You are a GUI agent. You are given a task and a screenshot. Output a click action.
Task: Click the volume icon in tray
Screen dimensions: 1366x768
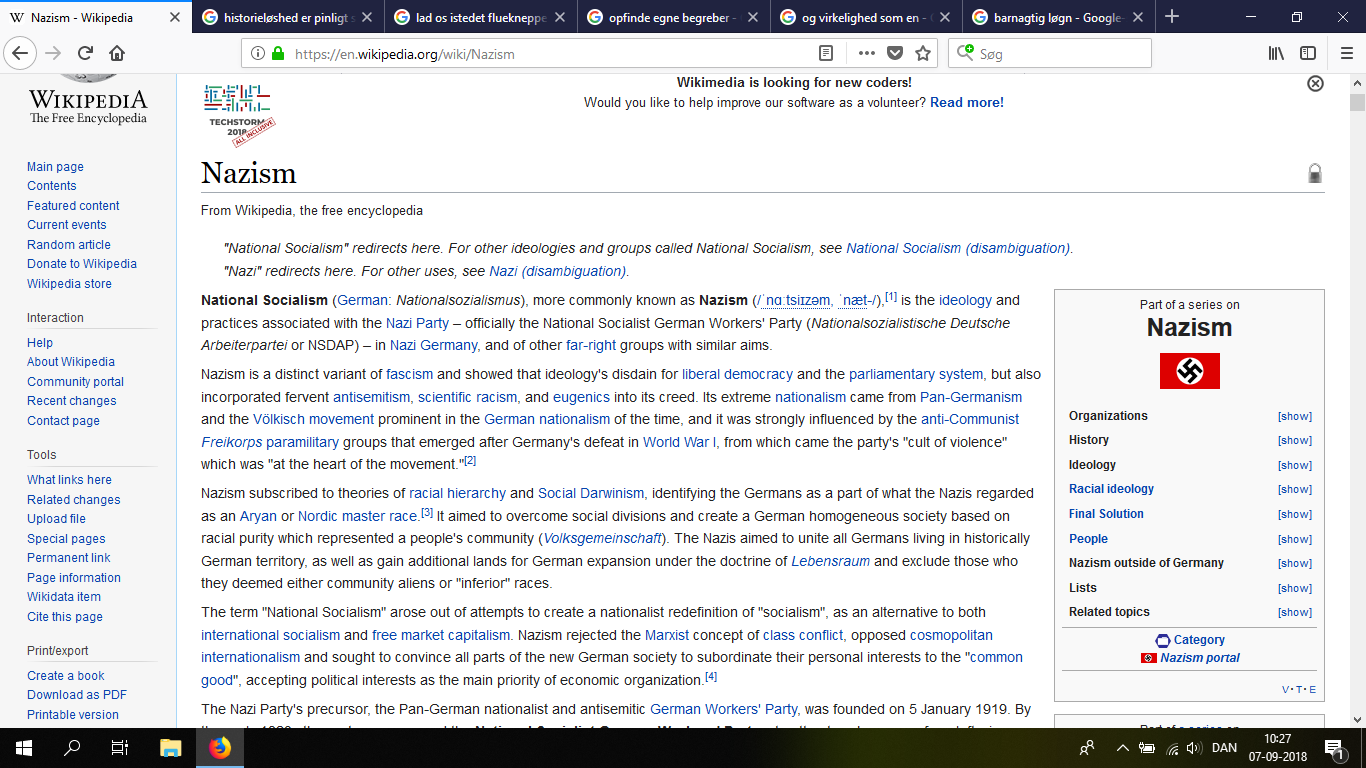[1193, 748]
